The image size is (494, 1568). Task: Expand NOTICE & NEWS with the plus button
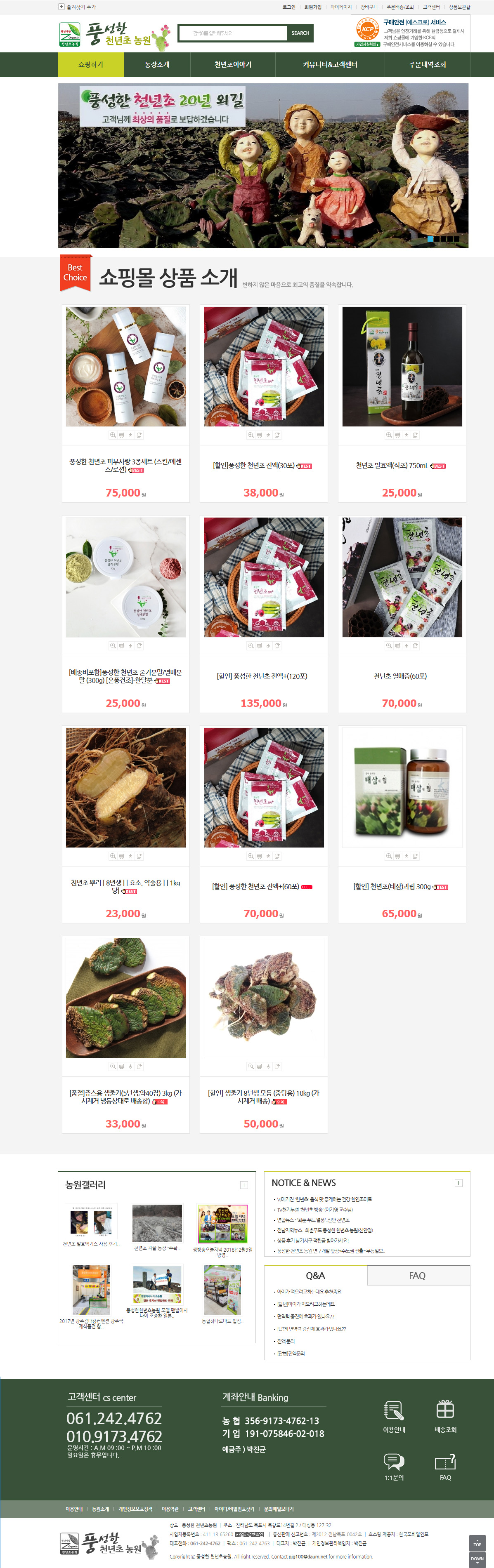tap(458, 1183)
